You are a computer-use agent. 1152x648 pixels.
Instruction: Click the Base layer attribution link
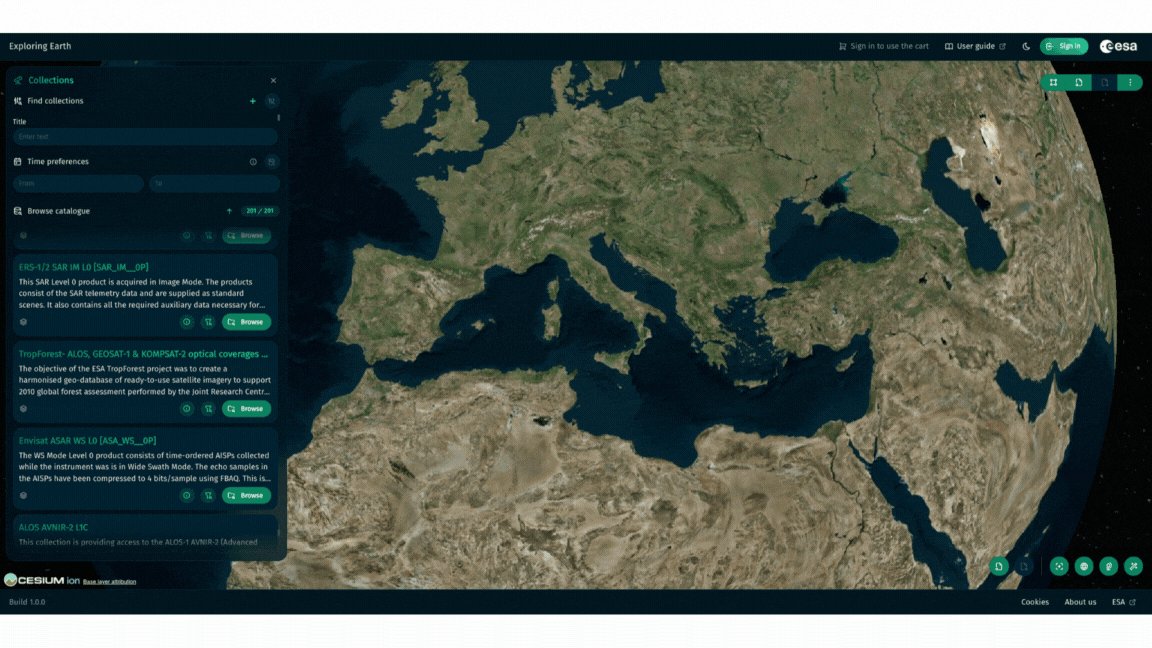pos(109,582)
